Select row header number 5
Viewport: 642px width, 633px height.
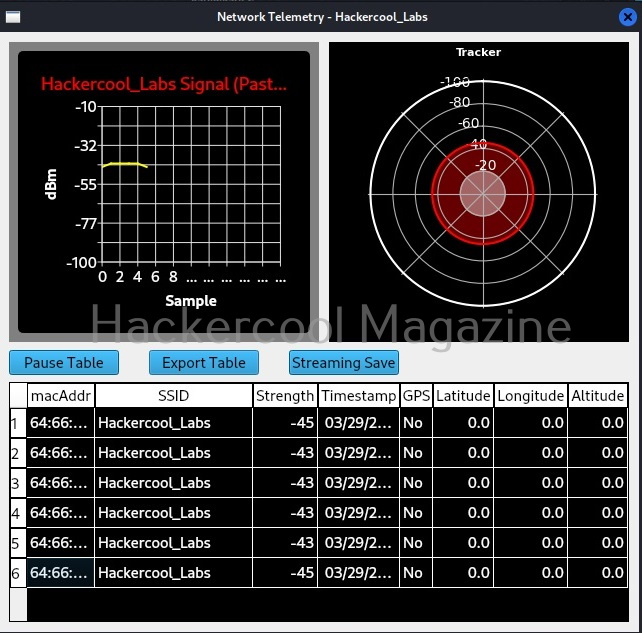(18, 543)
